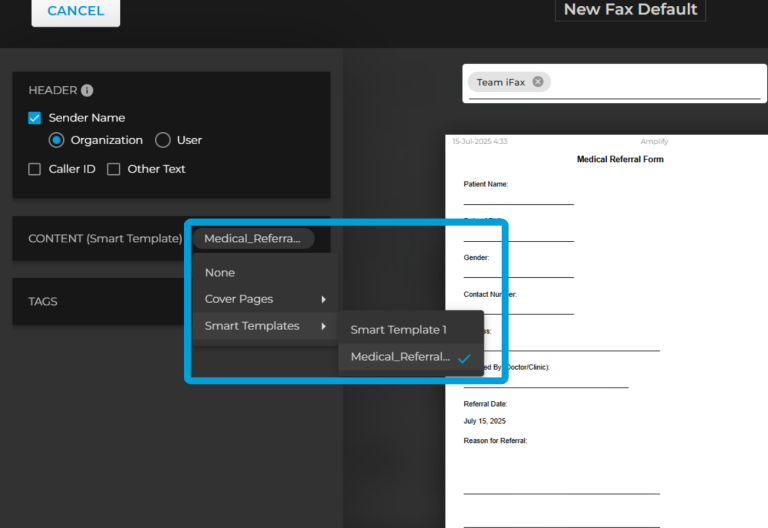Expand Smart Templates submenu arrow

coord(323,326)
